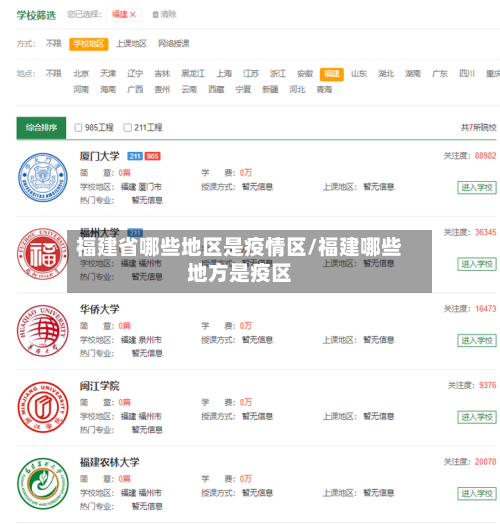Screen dimensions: 500x524
Task: Choose 山东 location filter
Action: (359, 74)
